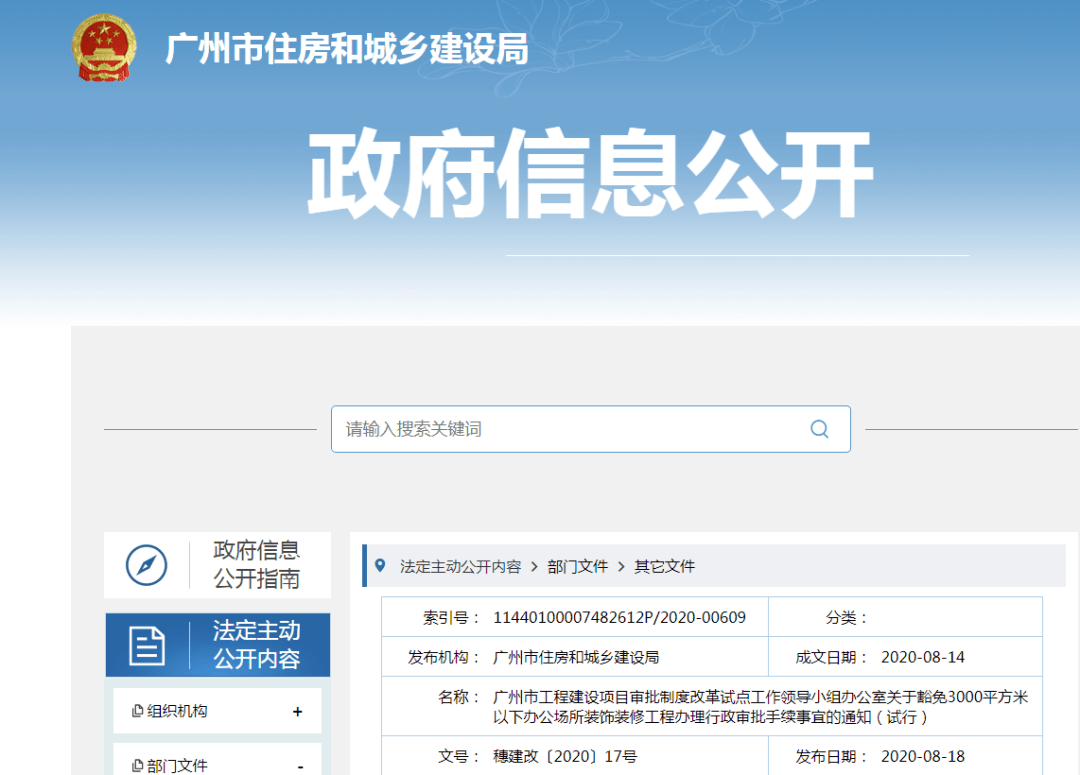Collapse 部门文件 with minus sign
Screen dimensions: 1080x775
[300, 767]
